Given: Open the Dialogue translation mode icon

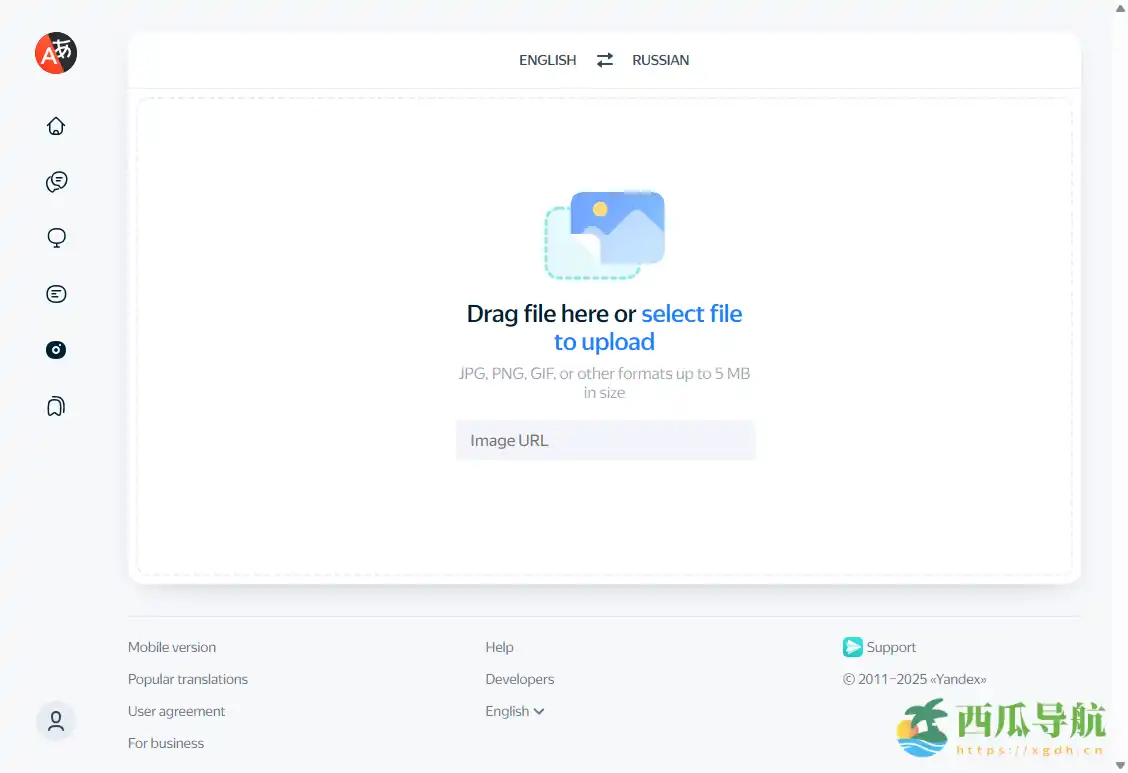Looking at the screenshot, I should point(56,181).
